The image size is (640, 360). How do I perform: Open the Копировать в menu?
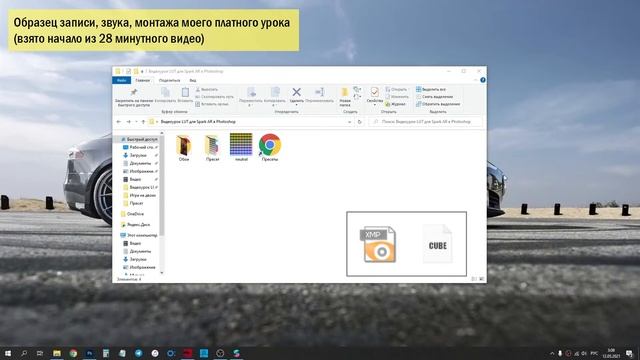[x=275, y=97]
